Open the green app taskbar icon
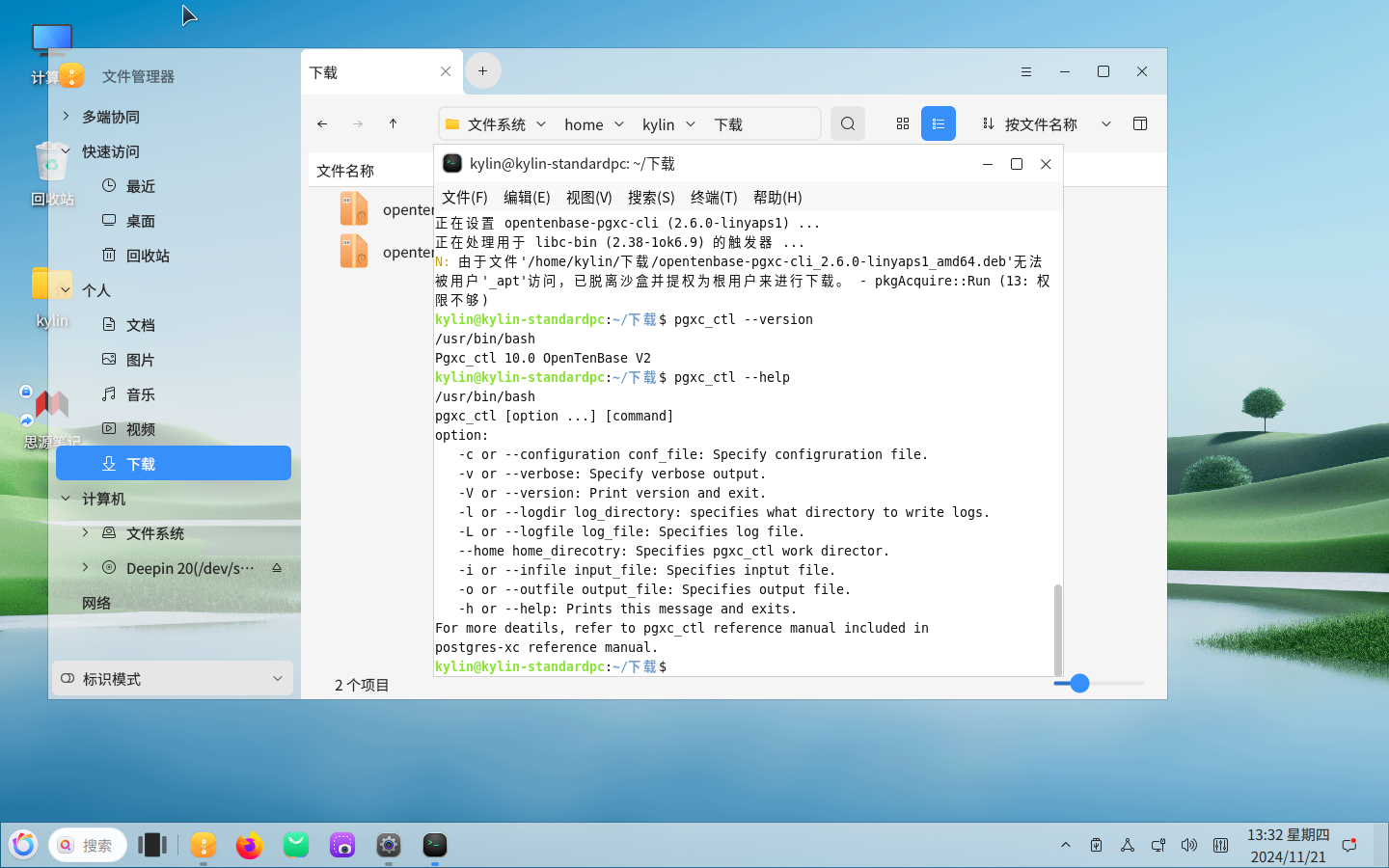 tap(296, 845)
